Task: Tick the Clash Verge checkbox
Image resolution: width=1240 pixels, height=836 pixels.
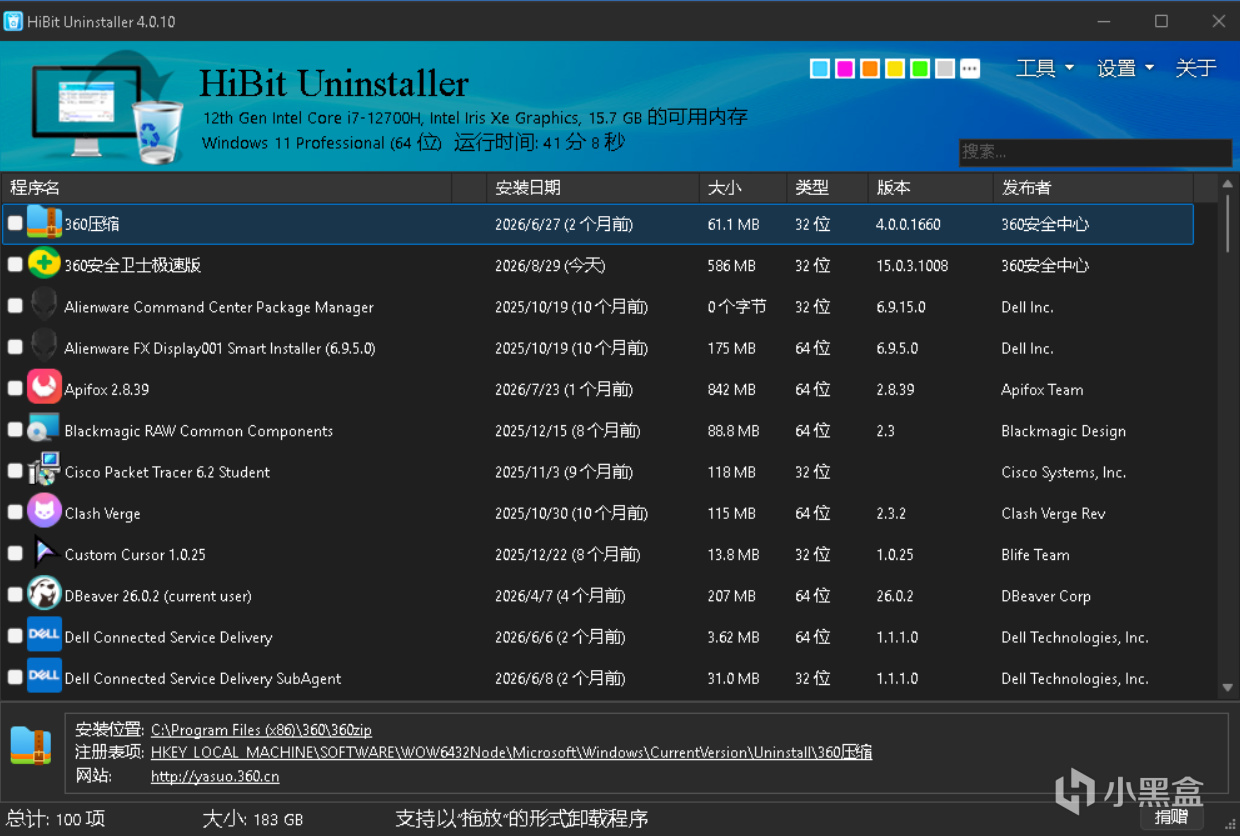Action: click(15, 513)
